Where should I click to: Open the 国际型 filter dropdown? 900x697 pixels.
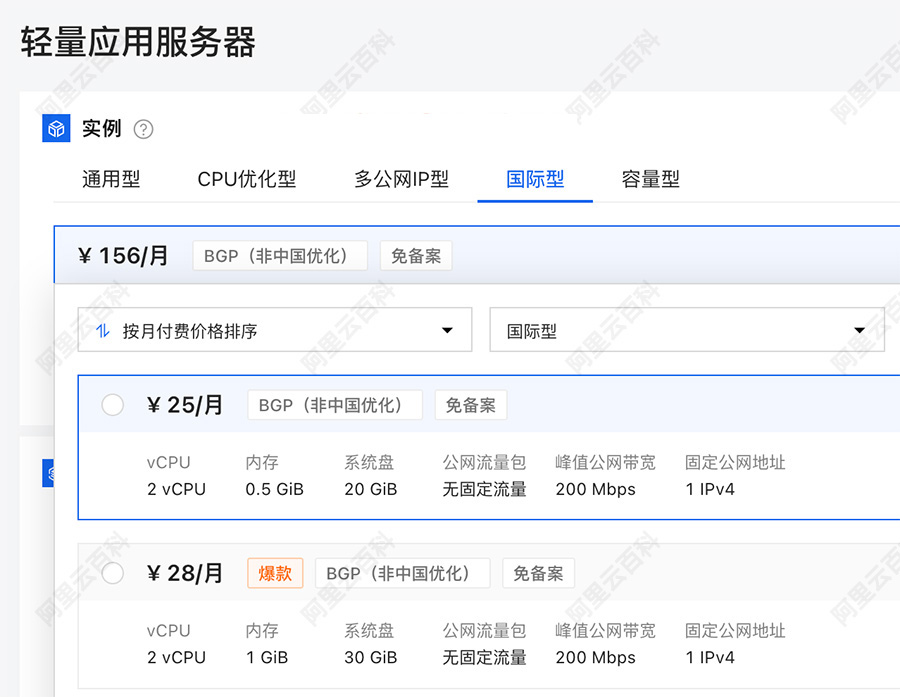687,329
